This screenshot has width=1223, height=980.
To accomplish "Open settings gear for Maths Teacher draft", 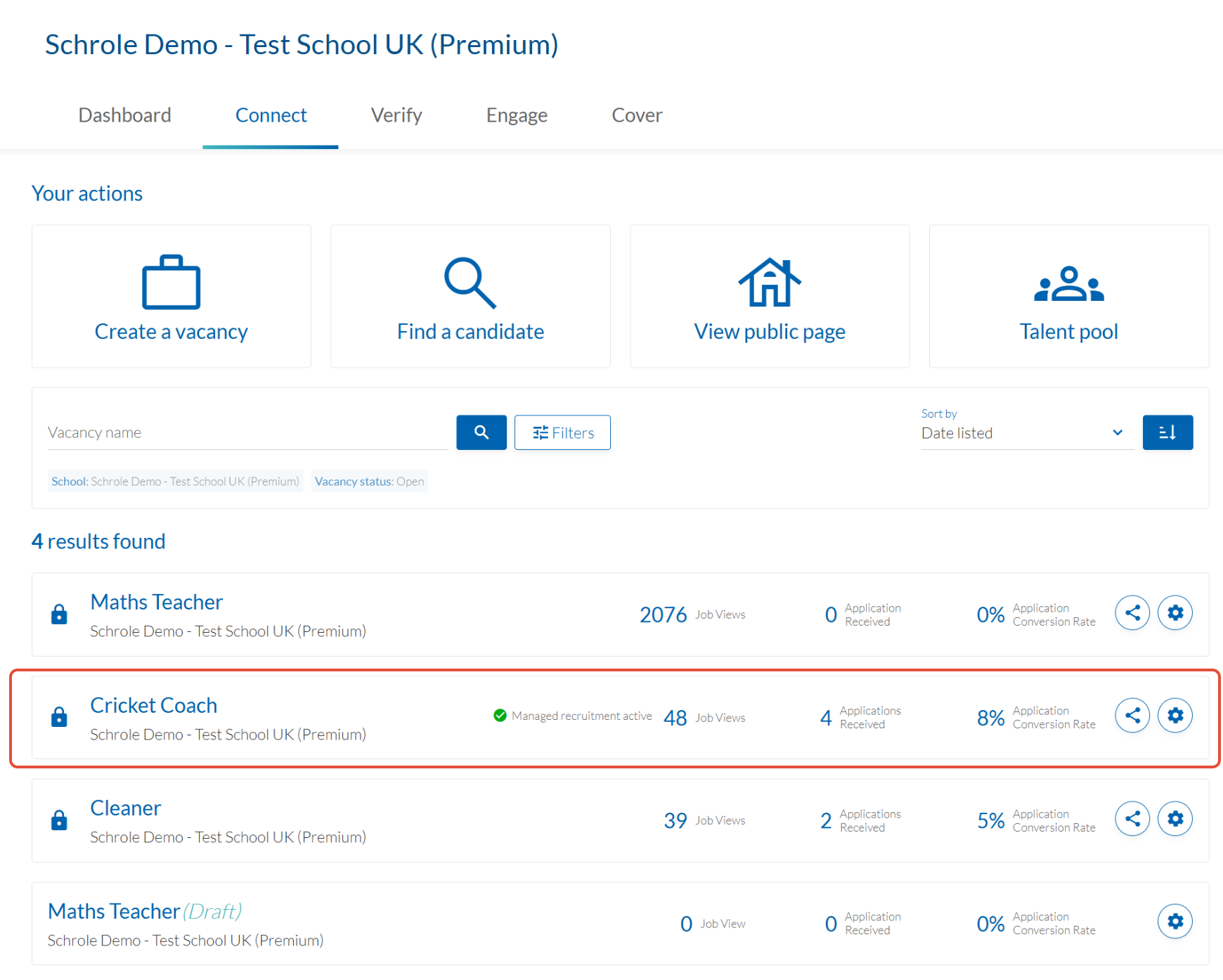I will 1175,922.
